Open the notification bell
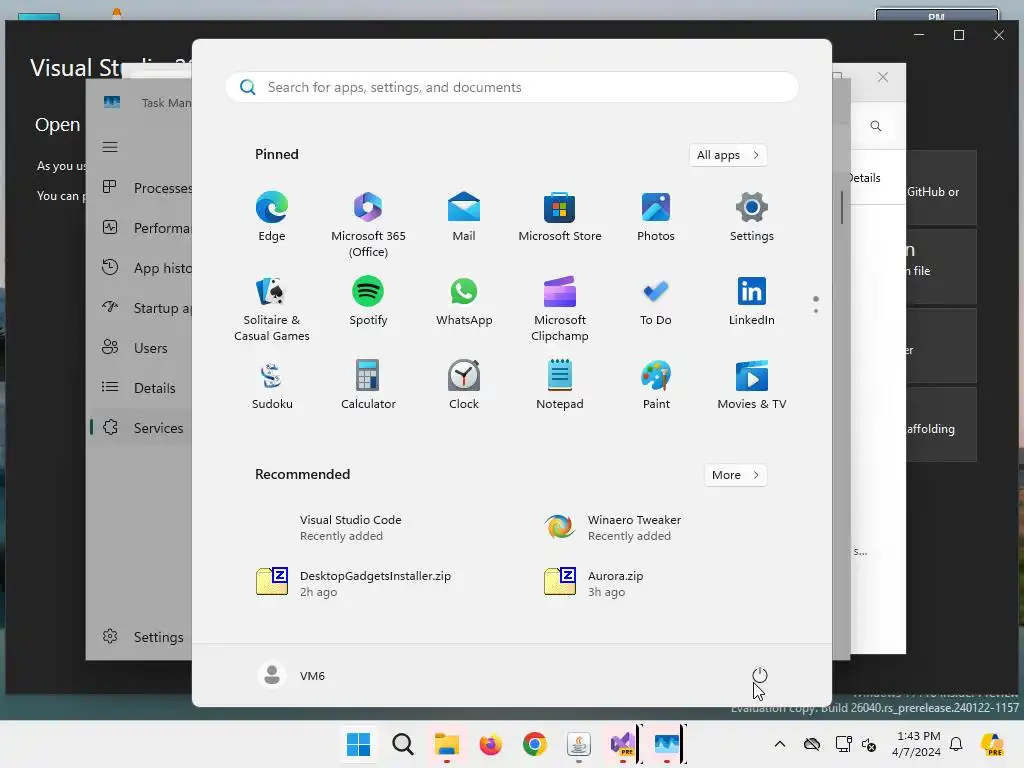 pyautogui.click(x=956, y=744)
